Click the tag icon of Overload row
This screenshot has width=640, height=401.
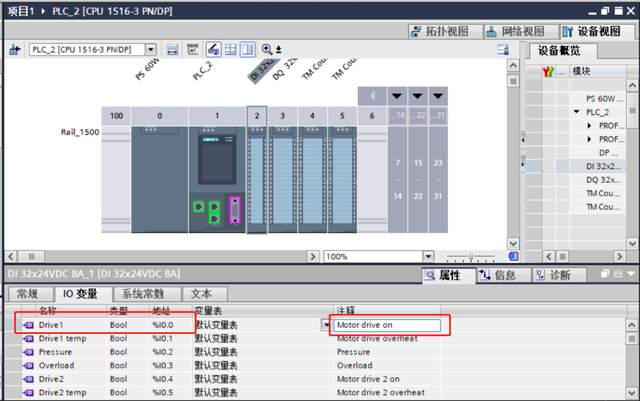pos(28,365)
